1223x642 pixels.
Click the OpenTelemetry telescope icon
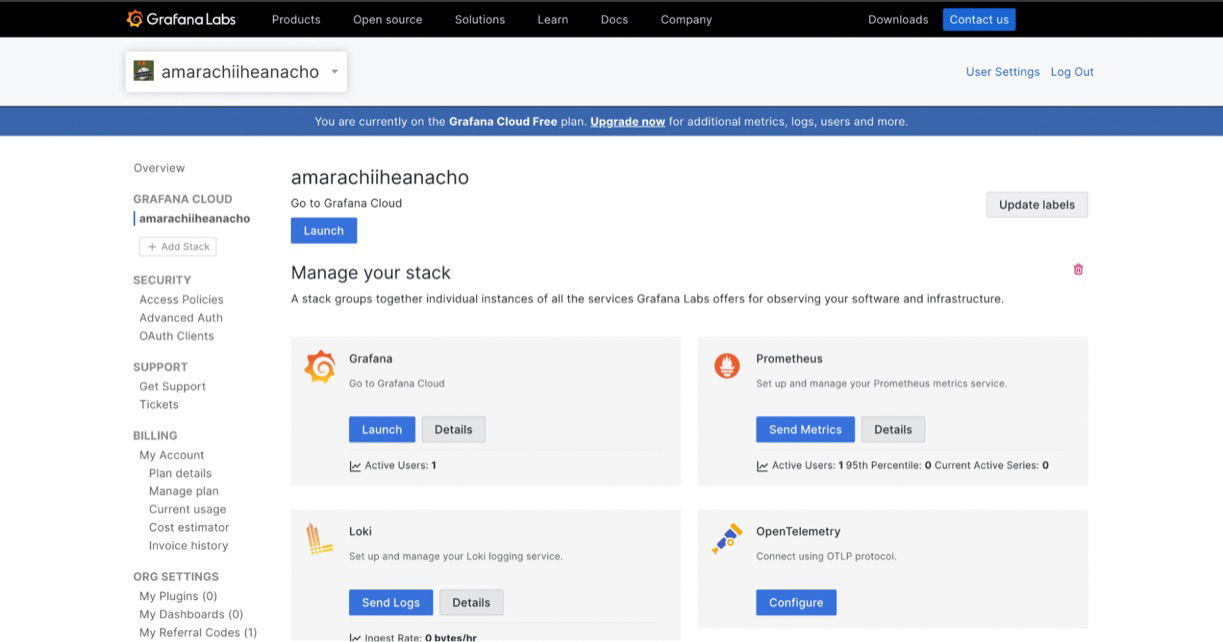tap(727, 538)
